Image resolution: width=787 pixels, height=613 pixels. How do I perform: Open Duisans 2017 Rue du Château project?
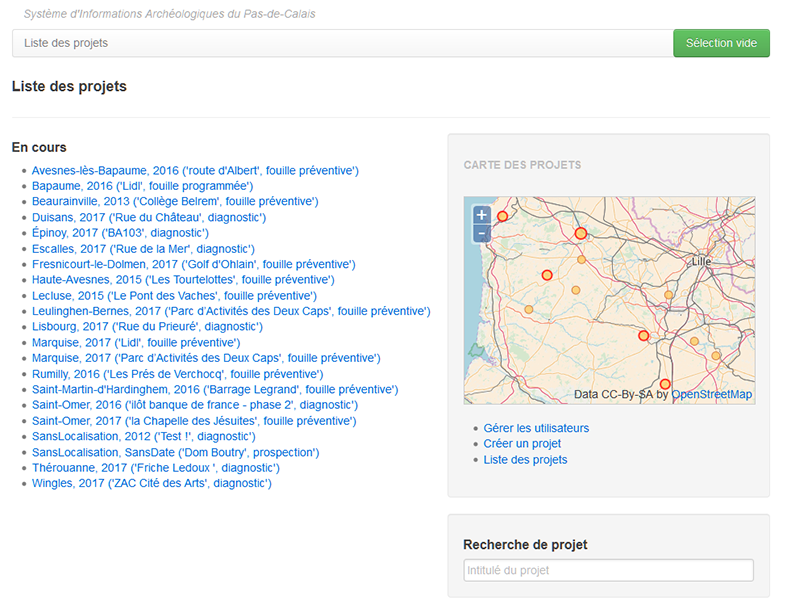point(149,217)
